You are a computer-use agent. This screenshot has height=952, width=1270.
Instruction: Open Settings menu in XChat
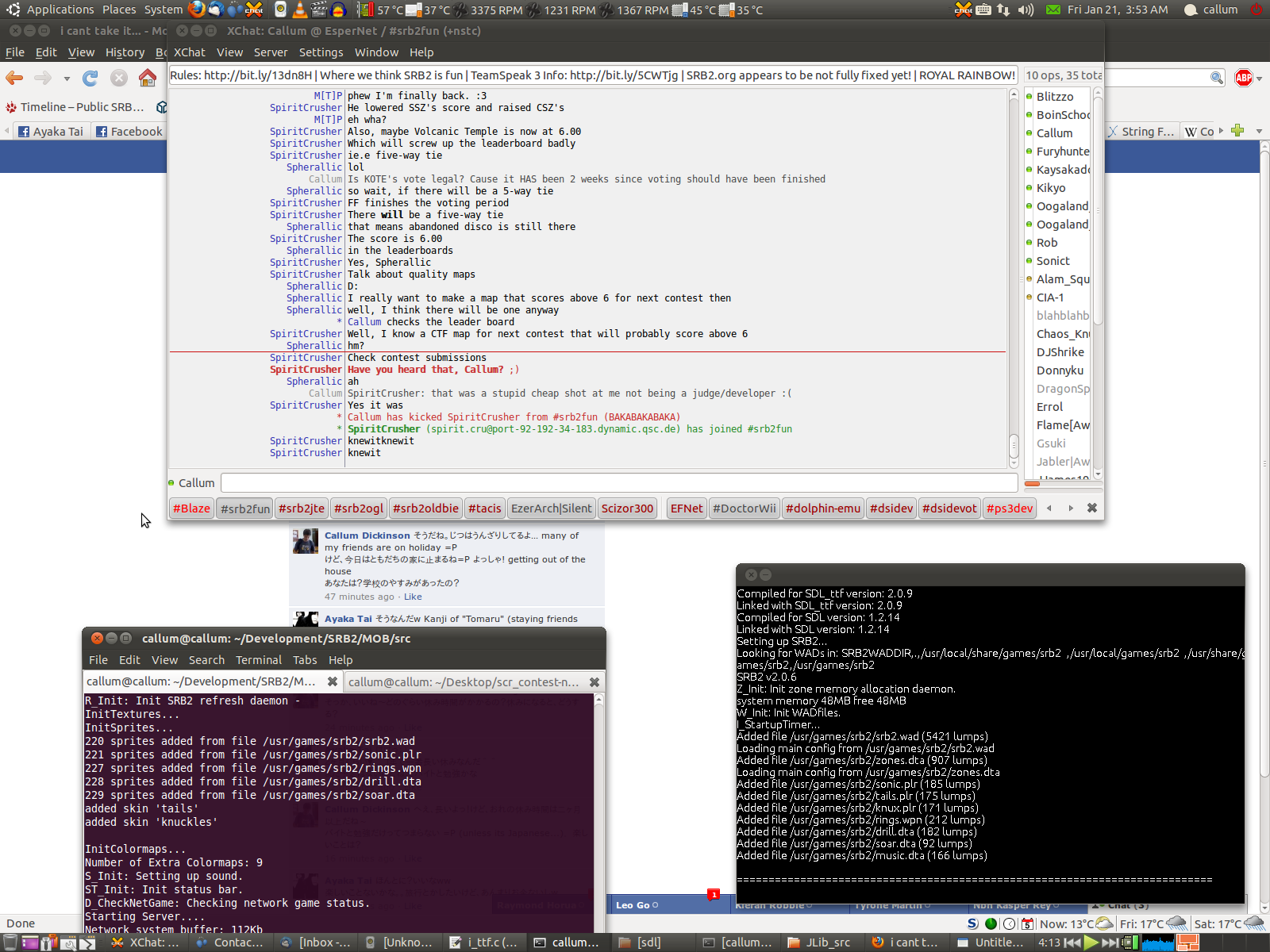321,52
